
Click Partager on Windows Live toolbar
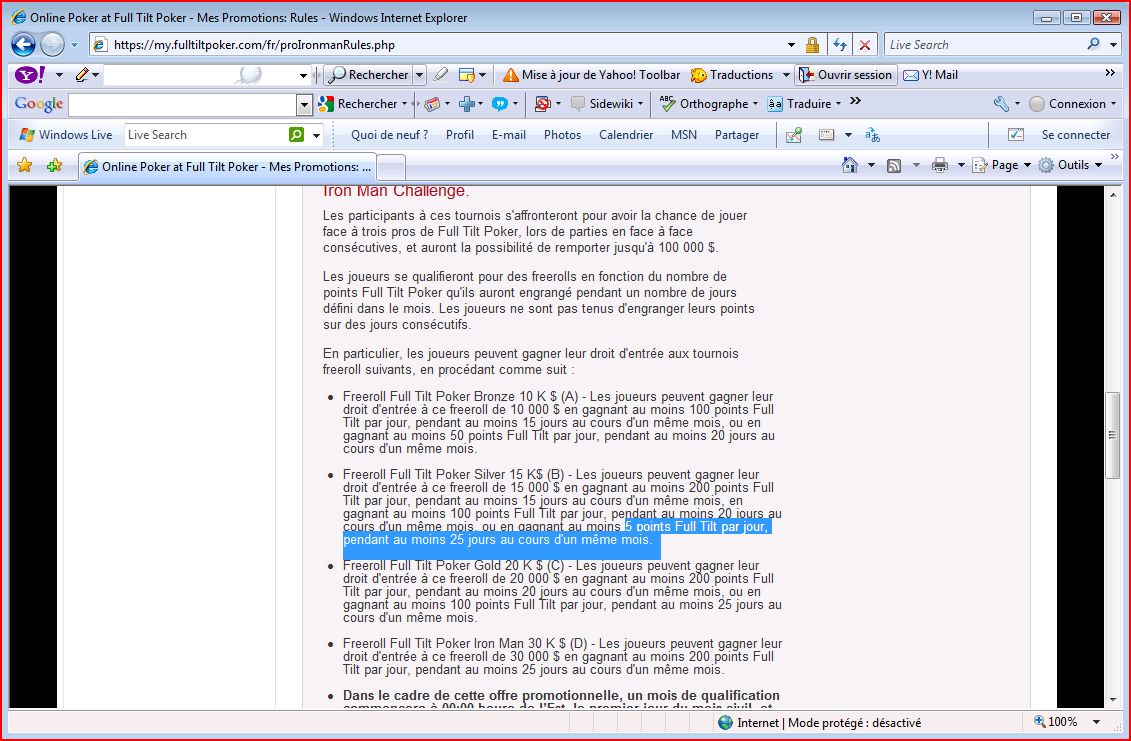pyautogui.click(x=736, y=135)
